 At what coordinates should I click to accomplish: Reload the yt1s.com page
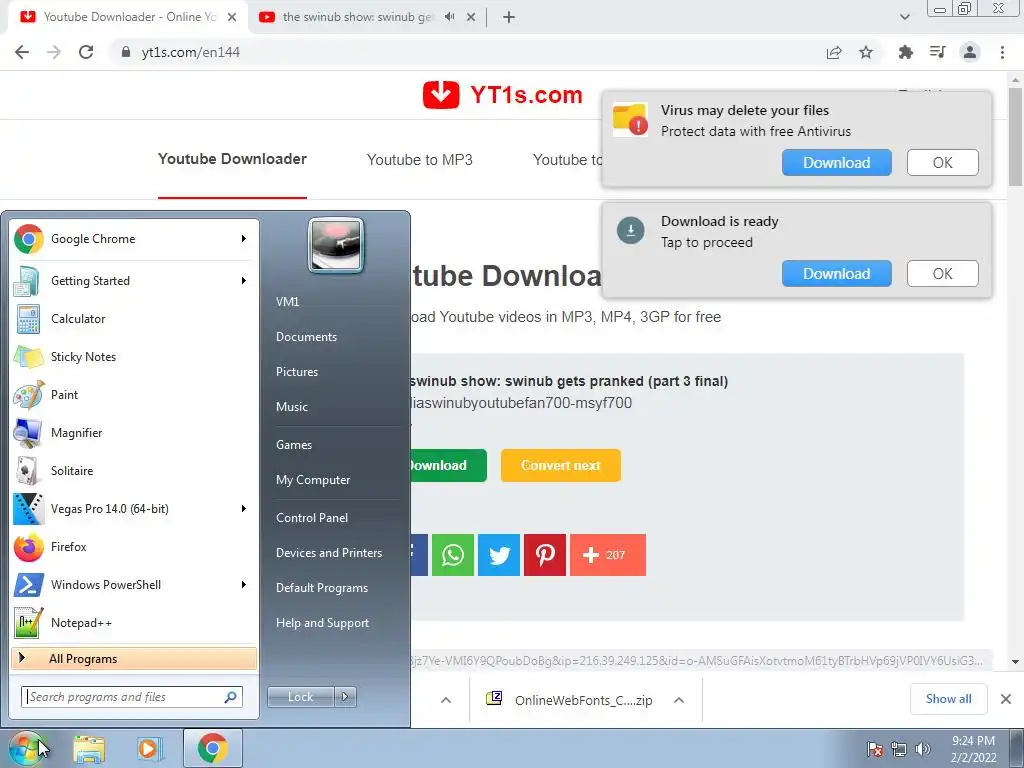pos(86,52)
